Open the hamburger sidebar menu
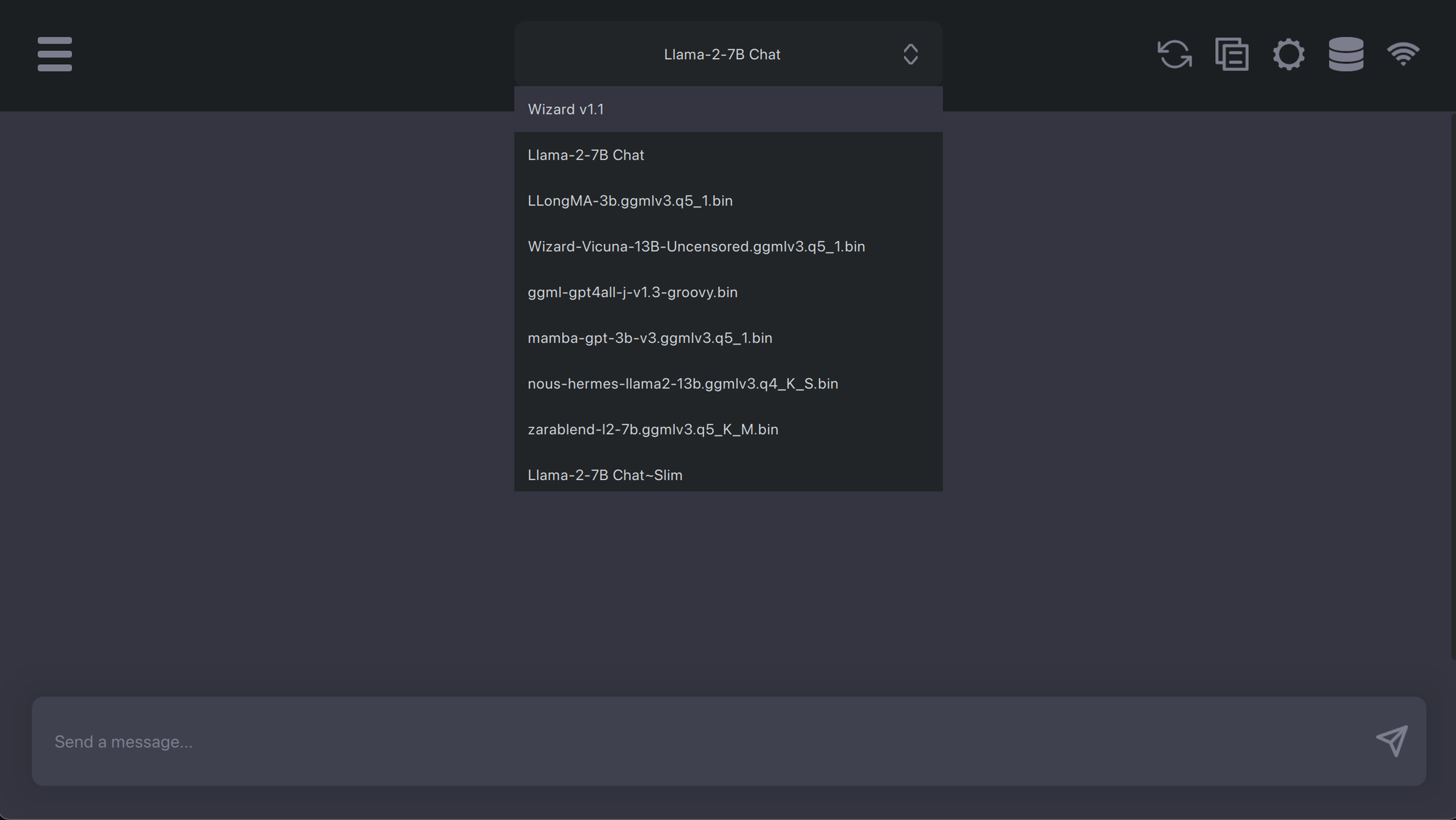 click(55, 54)
